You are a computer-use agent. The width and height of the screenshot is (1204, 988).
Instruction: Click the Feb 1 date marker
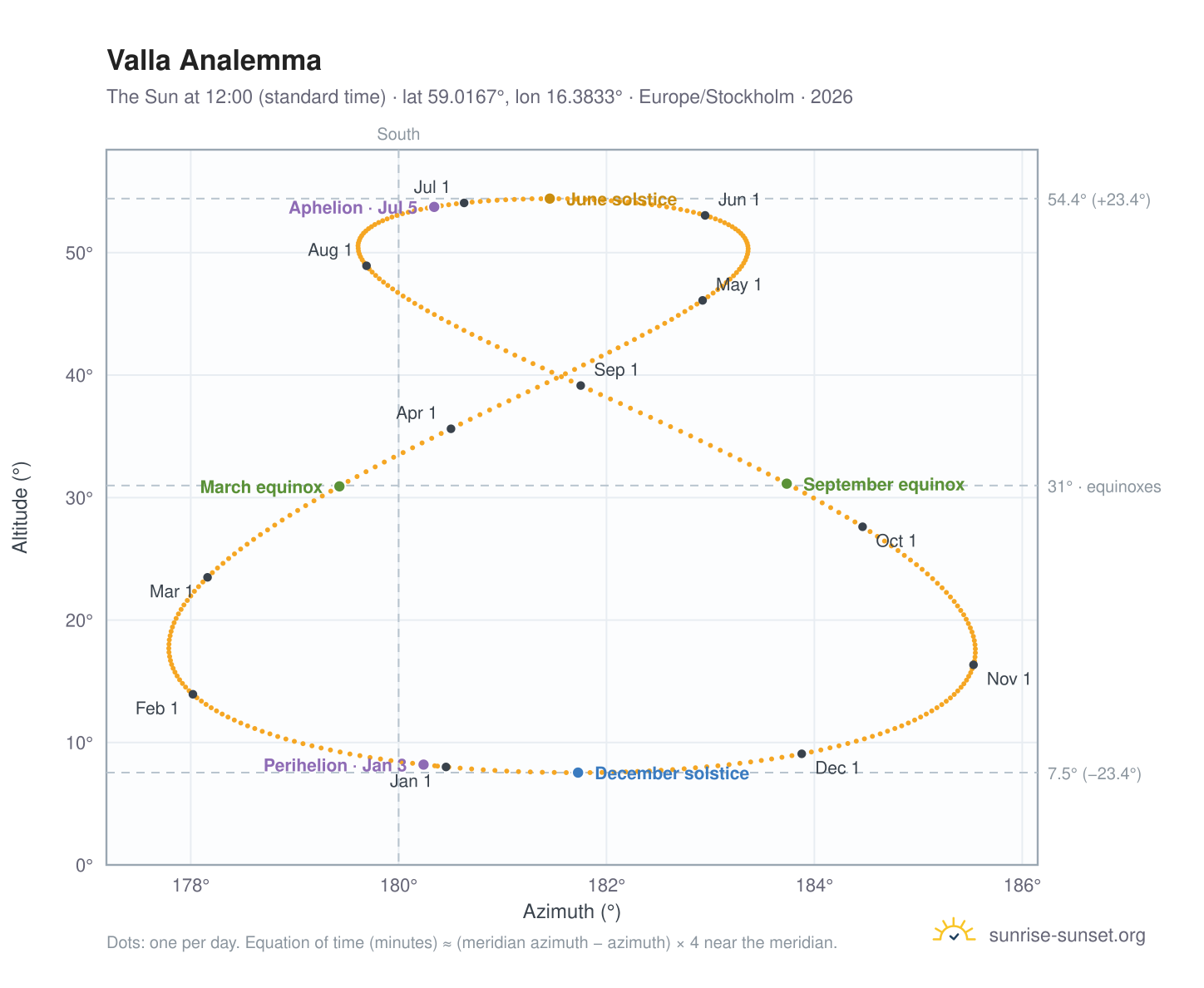point(193,694)
